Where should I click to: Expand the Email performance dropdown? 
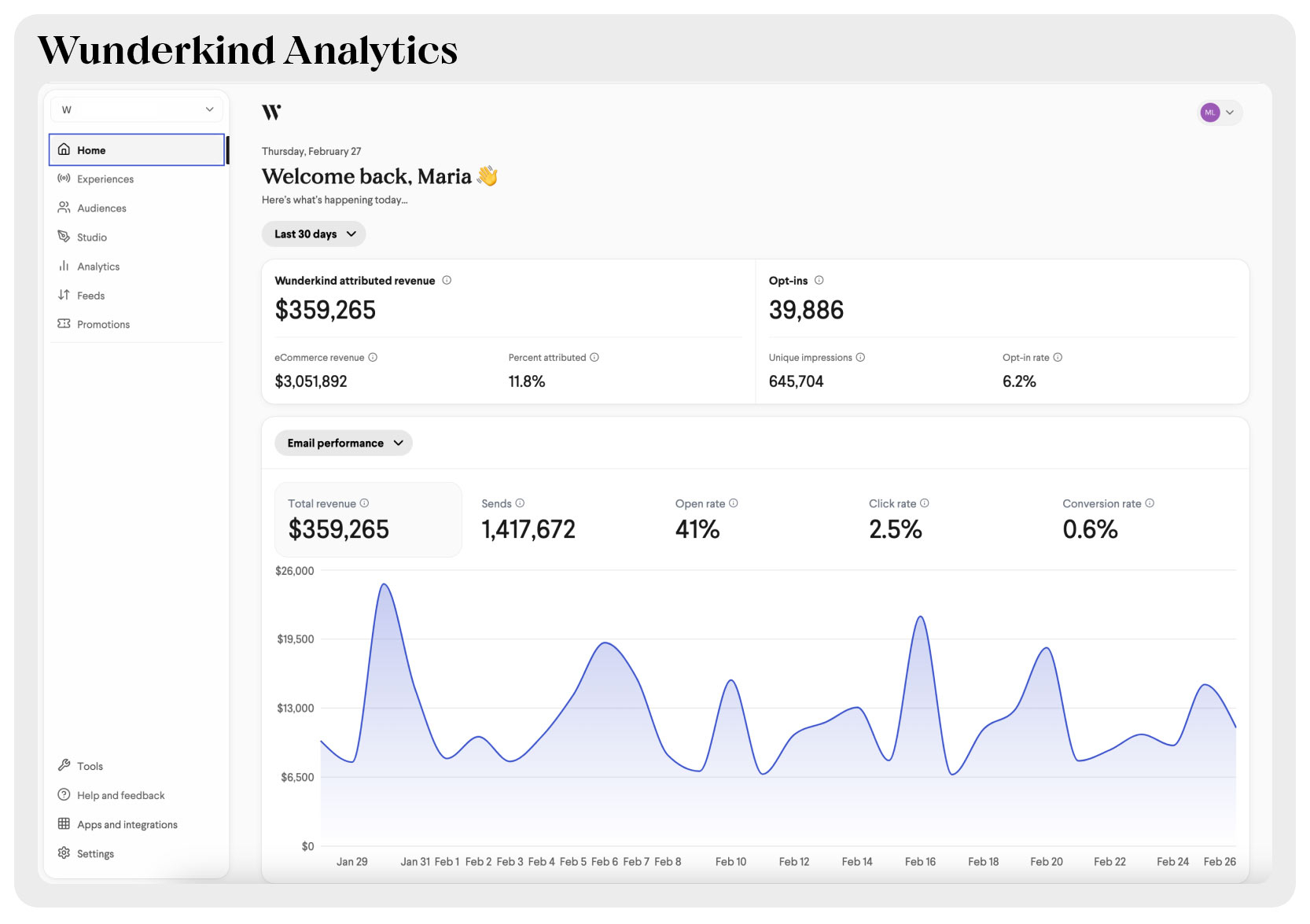point(344,444)
